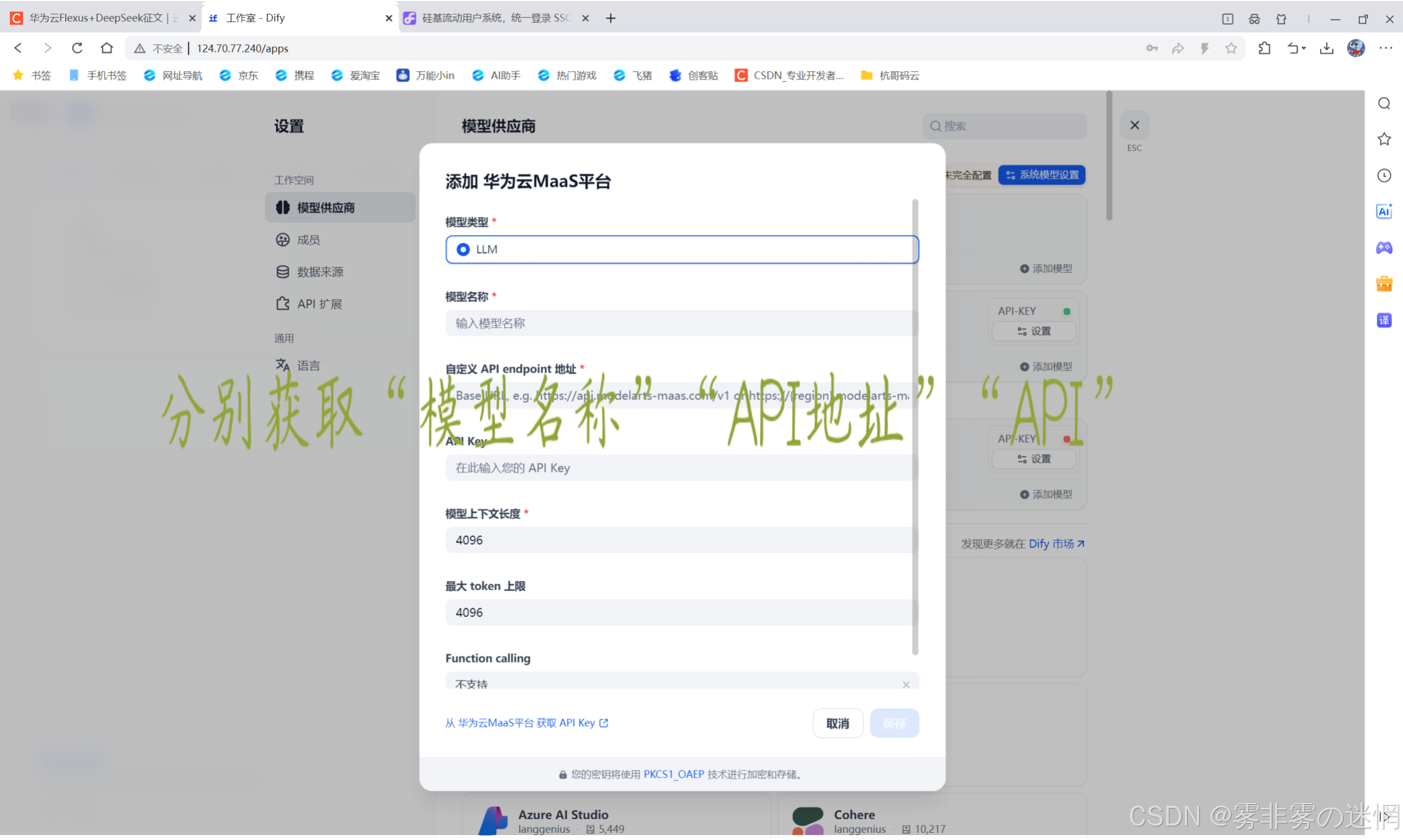Click the sidebar search magnifier icon
The image size is (1403, 840).
(x=1384, y=103)
